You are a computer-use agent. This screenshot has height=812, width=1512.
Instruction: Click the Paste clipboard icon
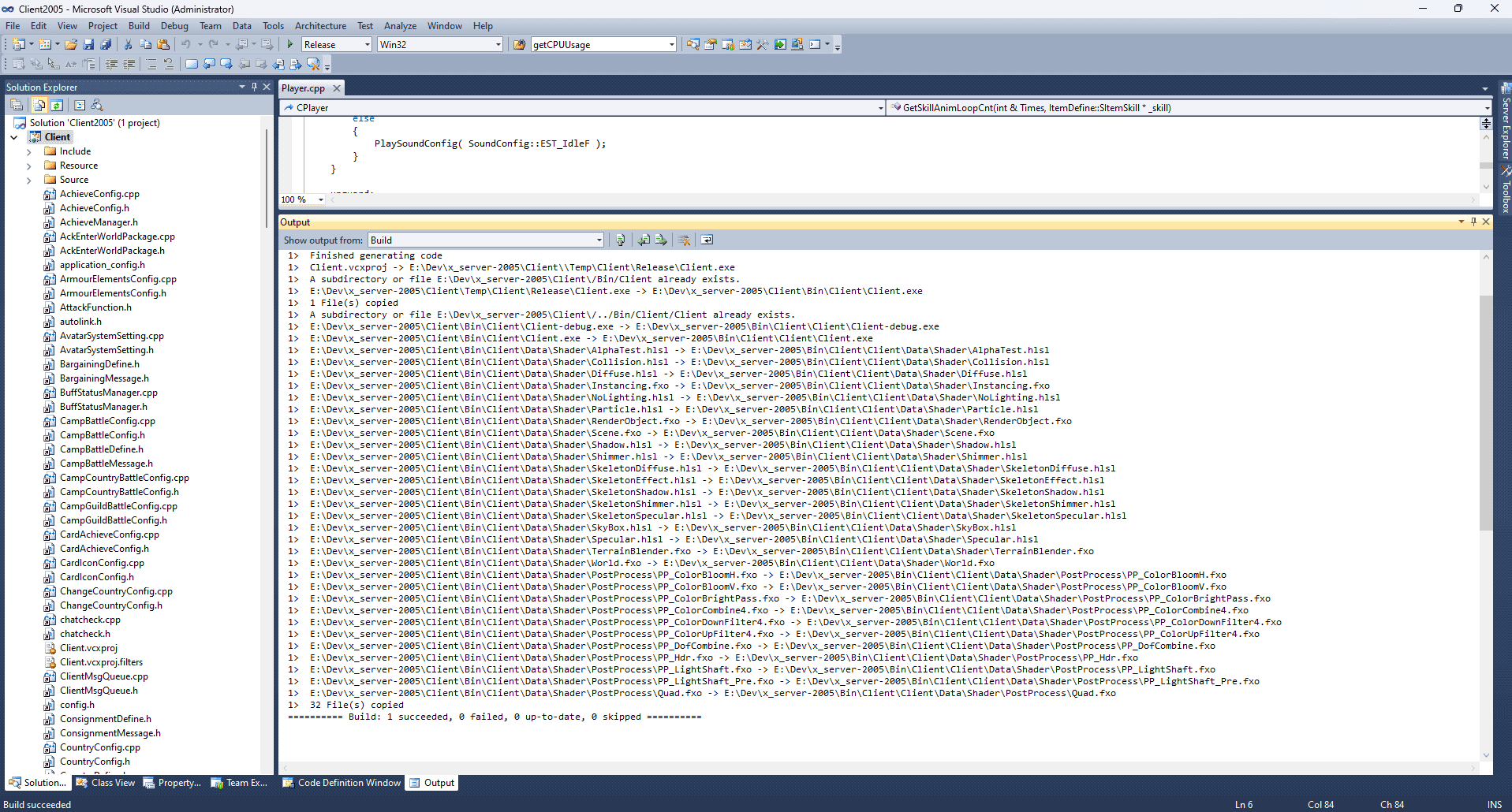tap(163, 44)
